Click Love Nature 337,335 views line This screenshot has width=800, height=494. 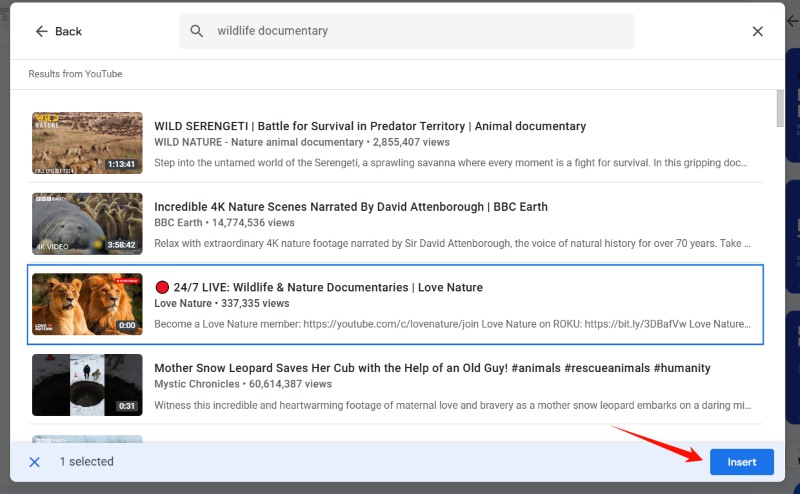point(221,304)
